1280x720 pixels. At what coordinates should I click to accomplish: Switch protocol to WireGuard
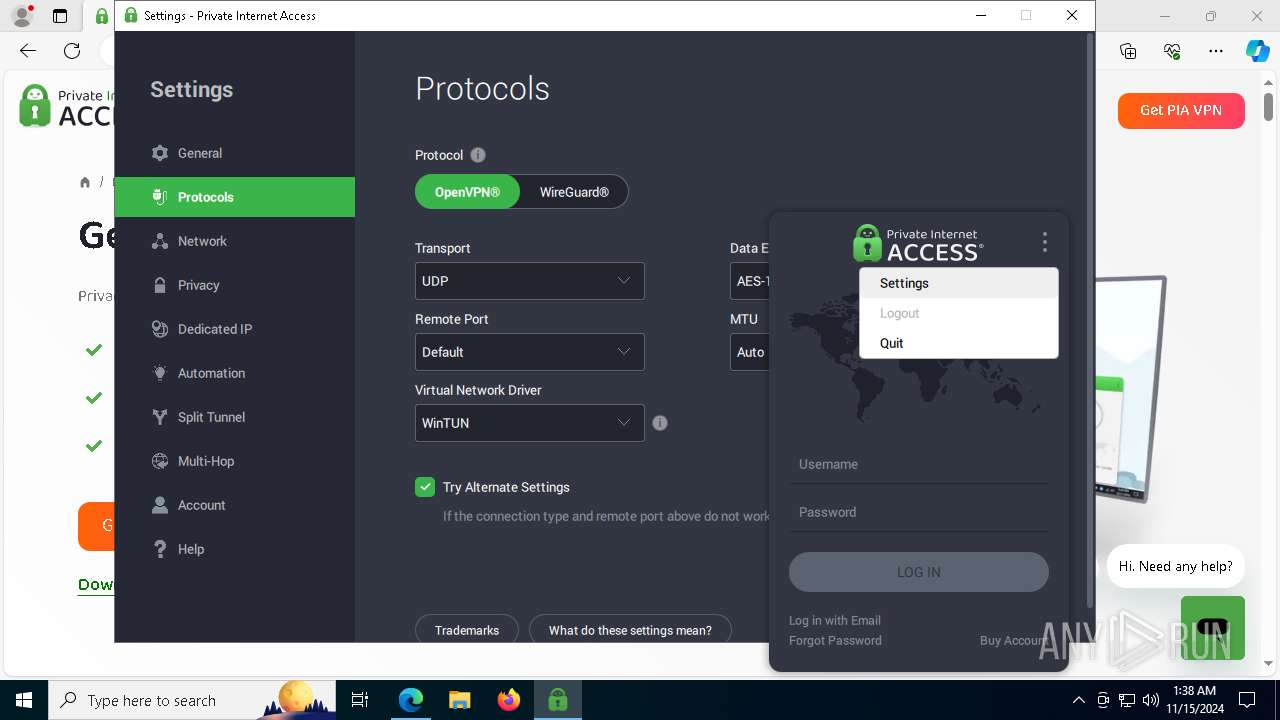574,192
